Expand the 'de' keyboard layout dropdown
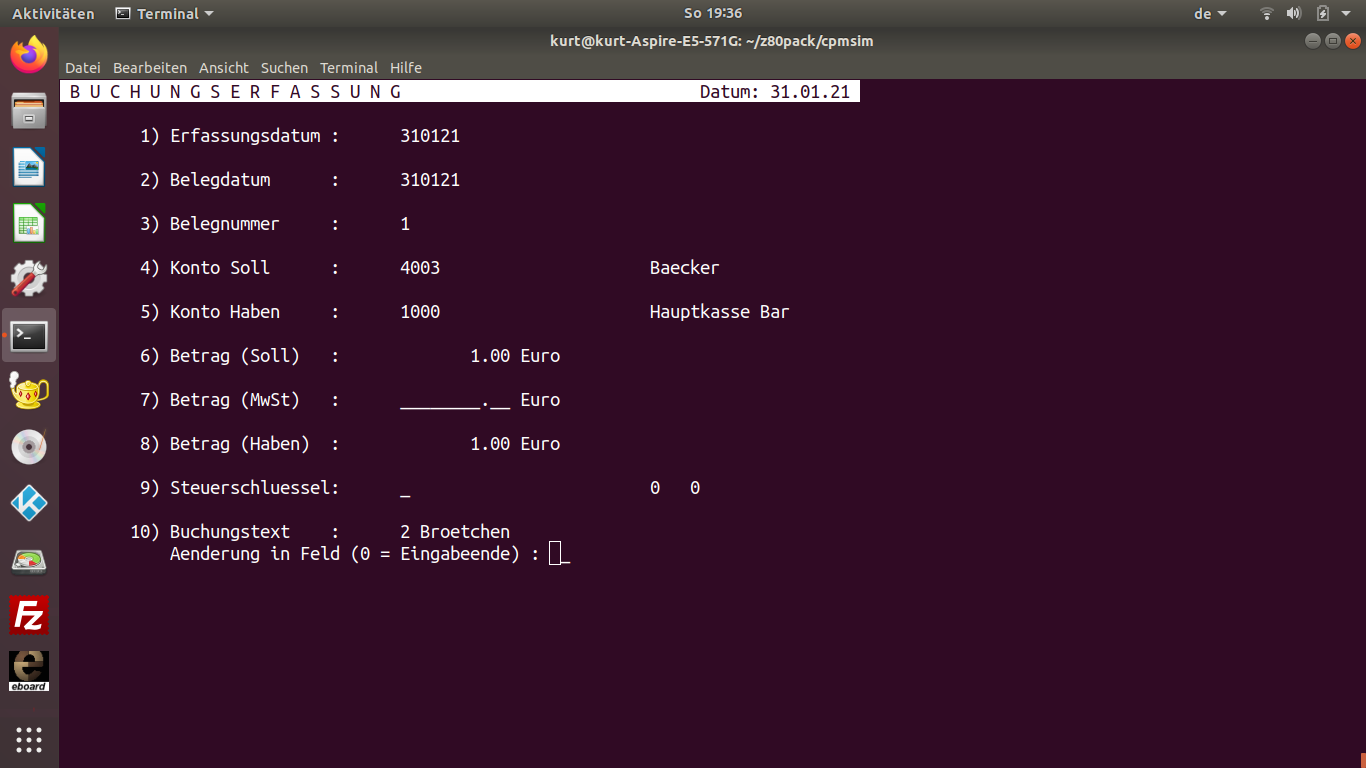Image resolution: width=1366 pixels, height=768 pixels. coord(1210,13)
